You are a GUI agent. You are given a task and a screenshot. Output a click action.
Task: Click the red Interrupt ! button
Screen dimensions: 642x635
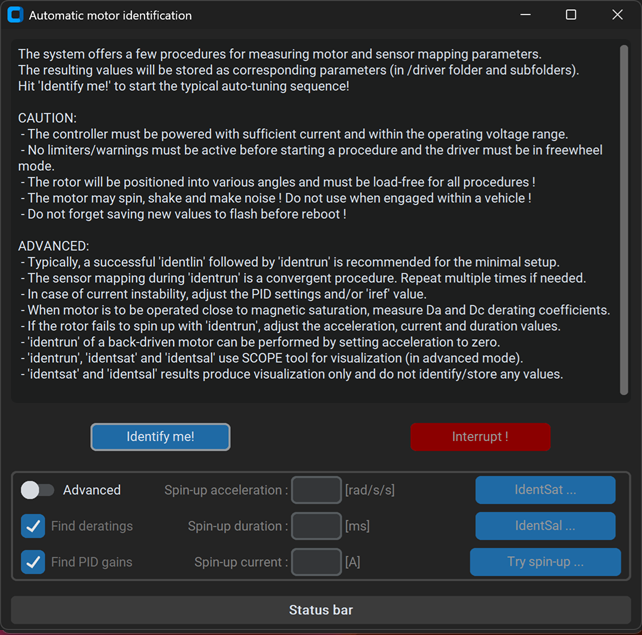(x=480, y=437)
